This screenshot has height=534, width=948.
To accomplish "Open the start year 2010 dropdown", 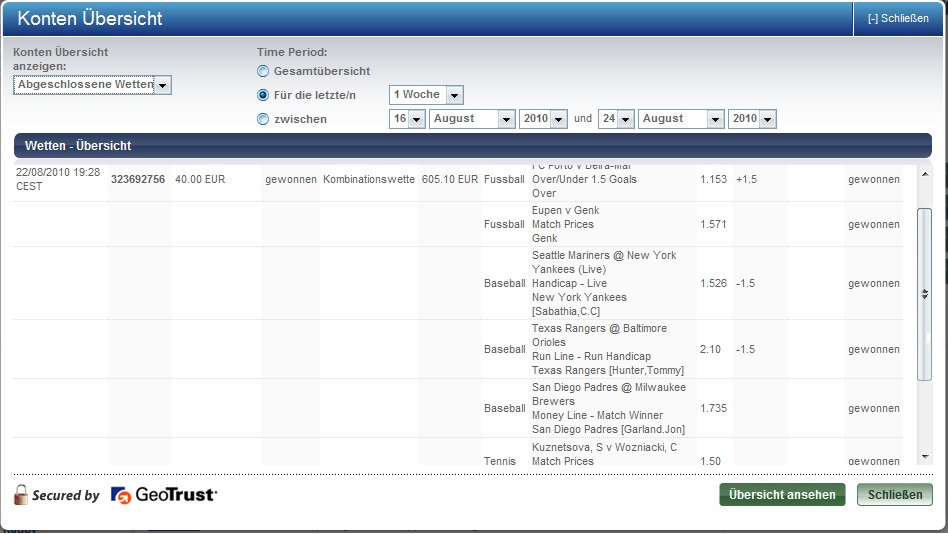I will tap(543, 119).
